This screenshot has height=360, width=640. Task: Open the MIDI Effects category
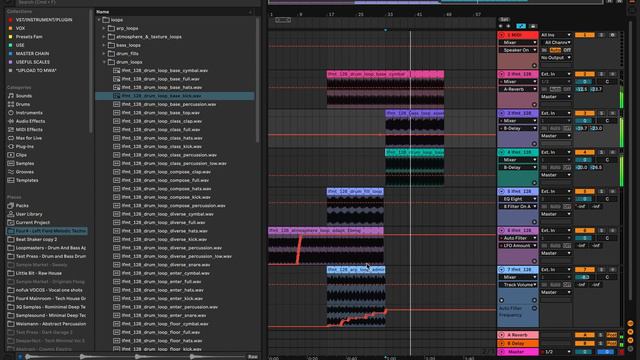(x=29, y=130)
